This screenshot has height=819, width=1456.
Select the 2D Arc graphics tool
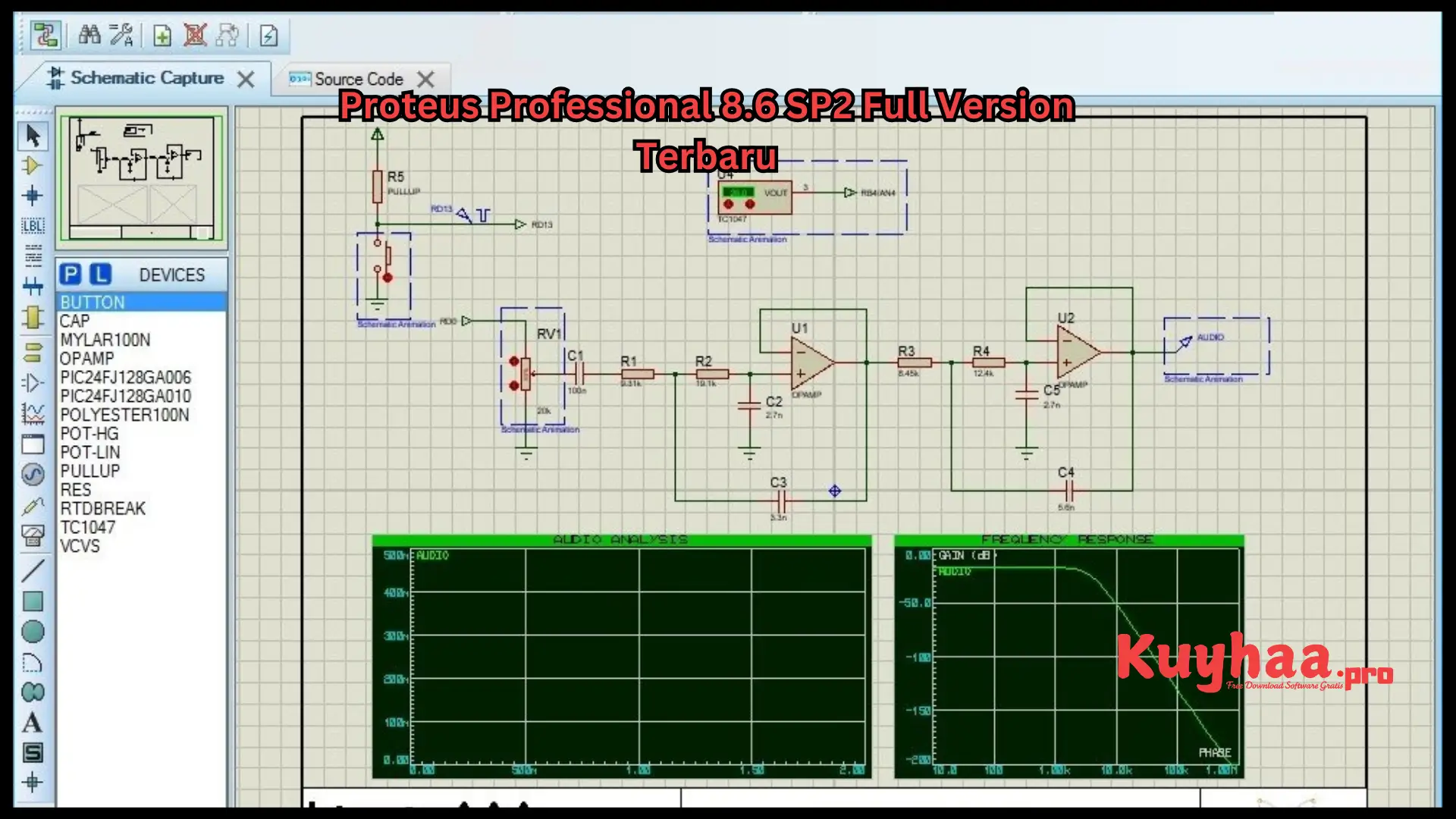[33, 663]
